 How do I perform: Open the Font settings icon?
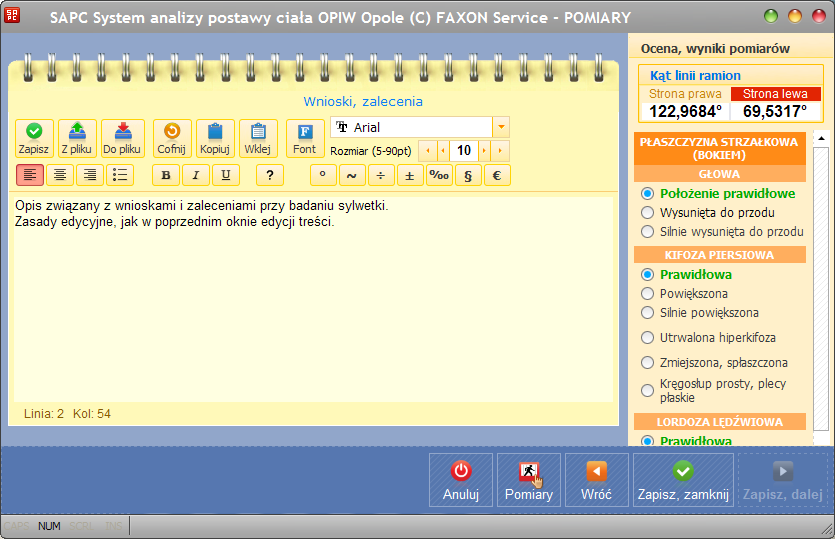(305, 138)
